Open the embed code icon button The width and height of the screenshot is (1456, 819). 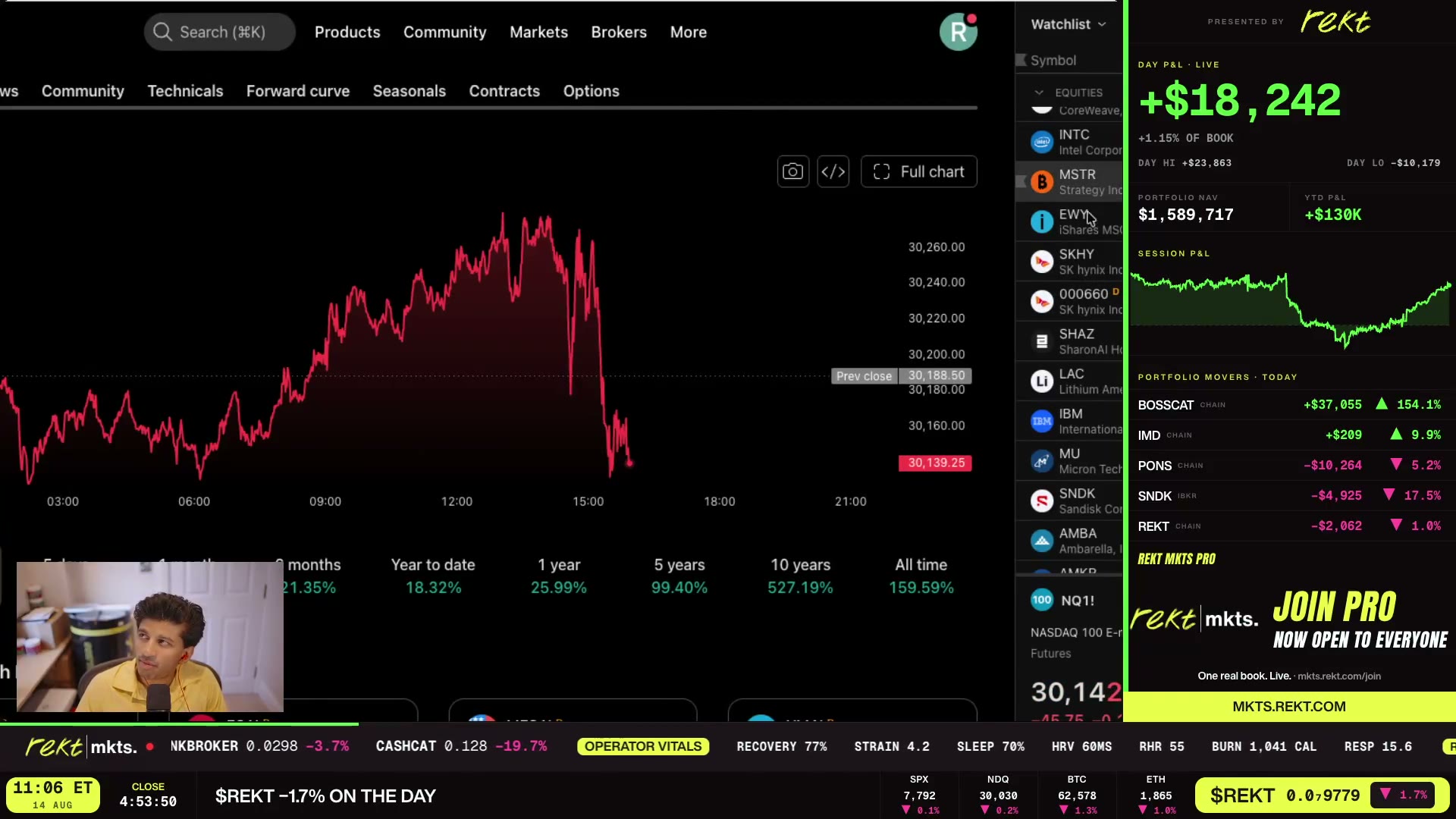(x=833, y=172)
